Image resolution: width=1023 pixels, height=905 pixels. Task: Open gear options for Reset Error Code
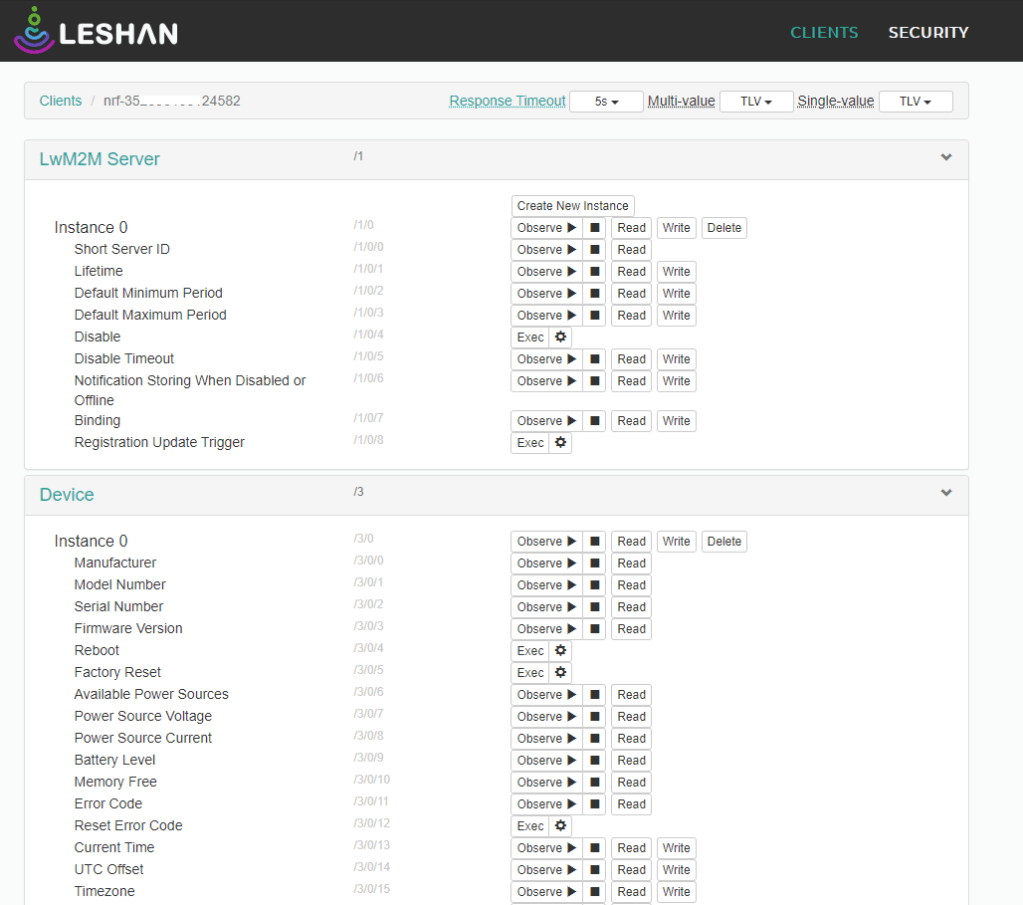[x=561, y=826]
